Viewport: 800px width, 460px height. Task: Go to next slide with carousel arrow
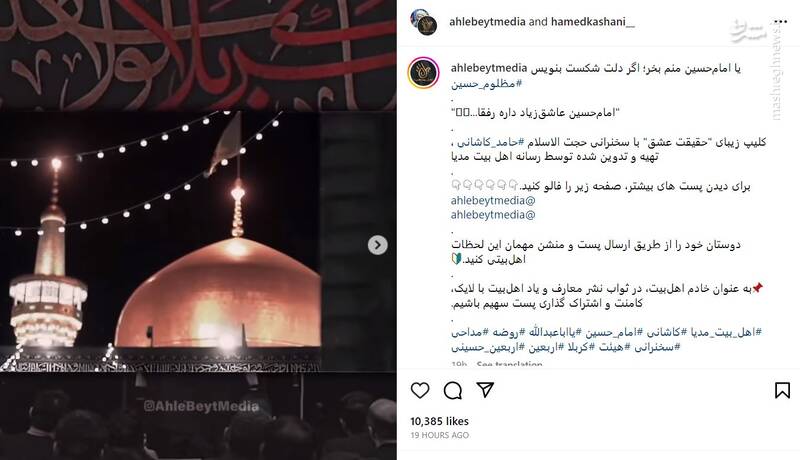click(x=378, y=245)
